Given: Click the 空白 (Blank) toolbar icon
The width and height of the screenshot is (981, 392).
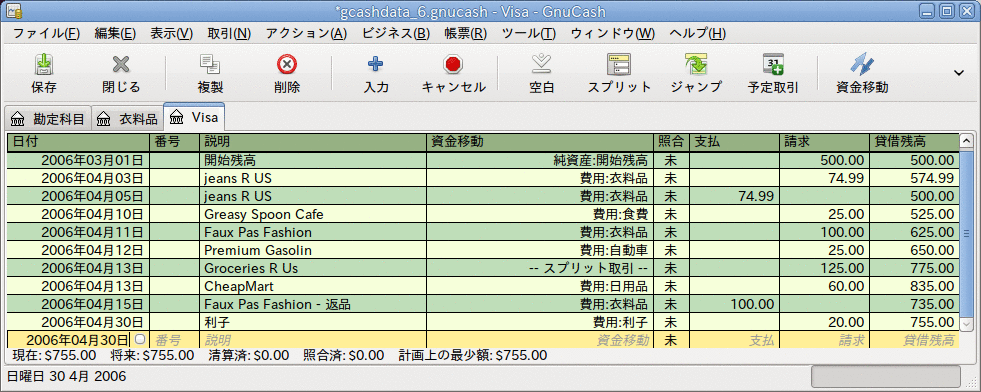Looking at the screenshot, I should [542, 64].
